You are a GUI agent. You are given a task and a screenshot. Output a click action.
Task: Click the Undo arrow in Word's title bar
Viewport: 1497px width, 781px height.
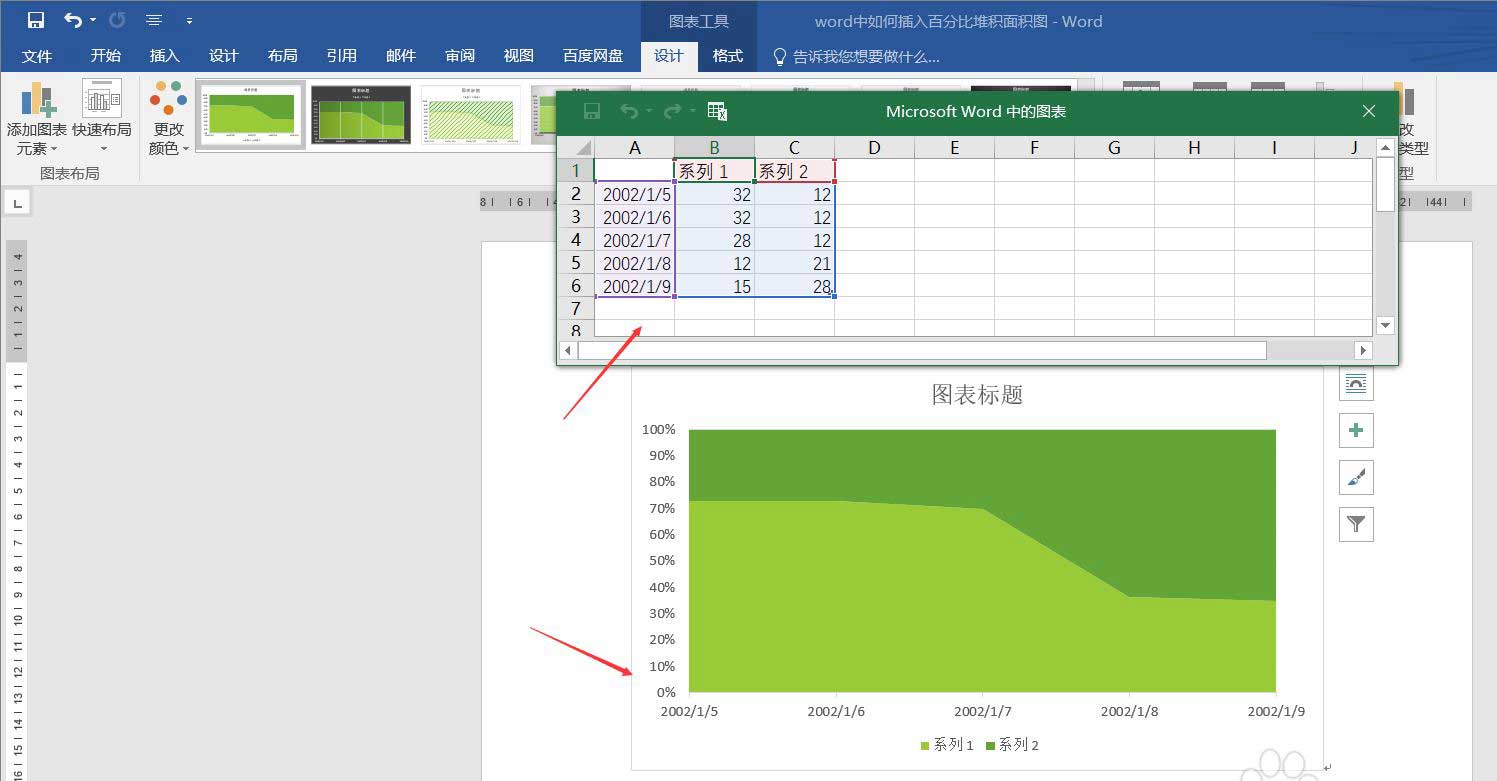73,20
